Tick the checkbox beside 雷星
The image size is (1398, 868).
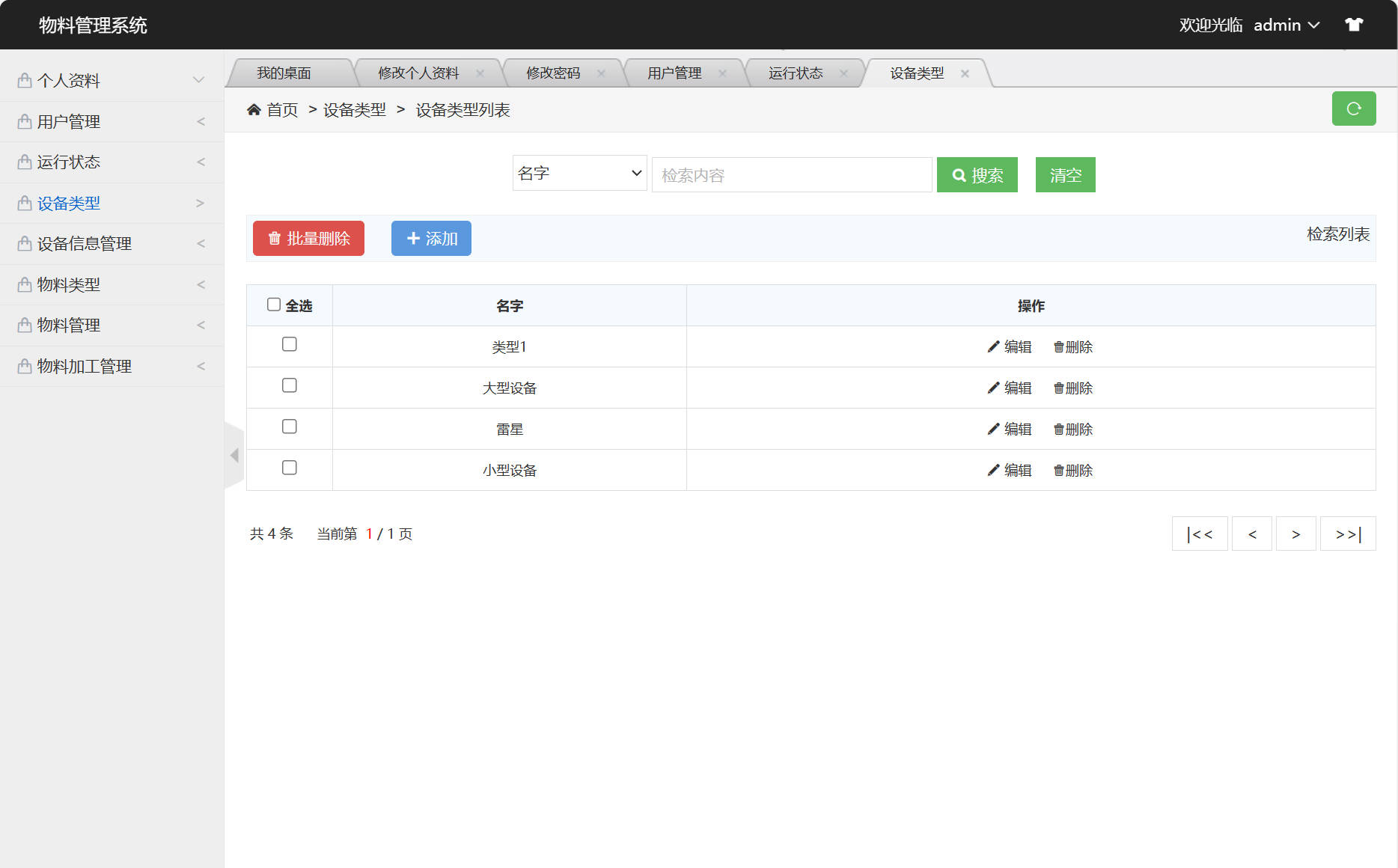click(290, 427)
